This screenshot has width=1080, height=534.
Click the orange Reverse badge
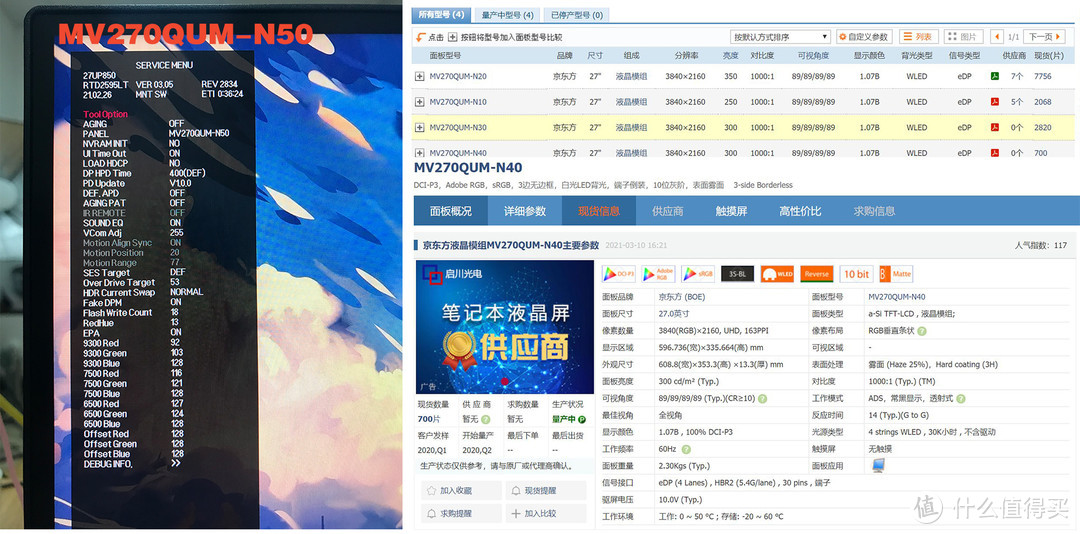click(x=817, y=274)
